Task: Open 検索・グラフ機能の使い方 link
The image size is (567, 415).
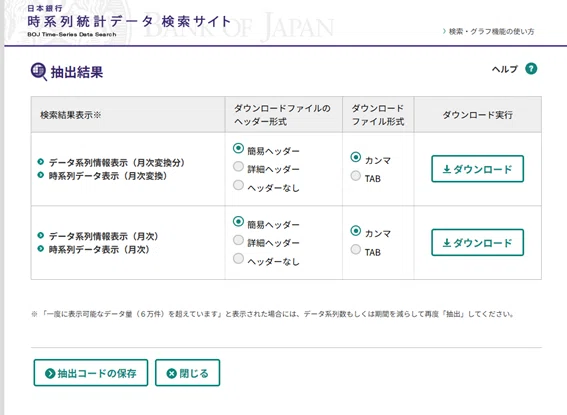Action: pos(491,32)
